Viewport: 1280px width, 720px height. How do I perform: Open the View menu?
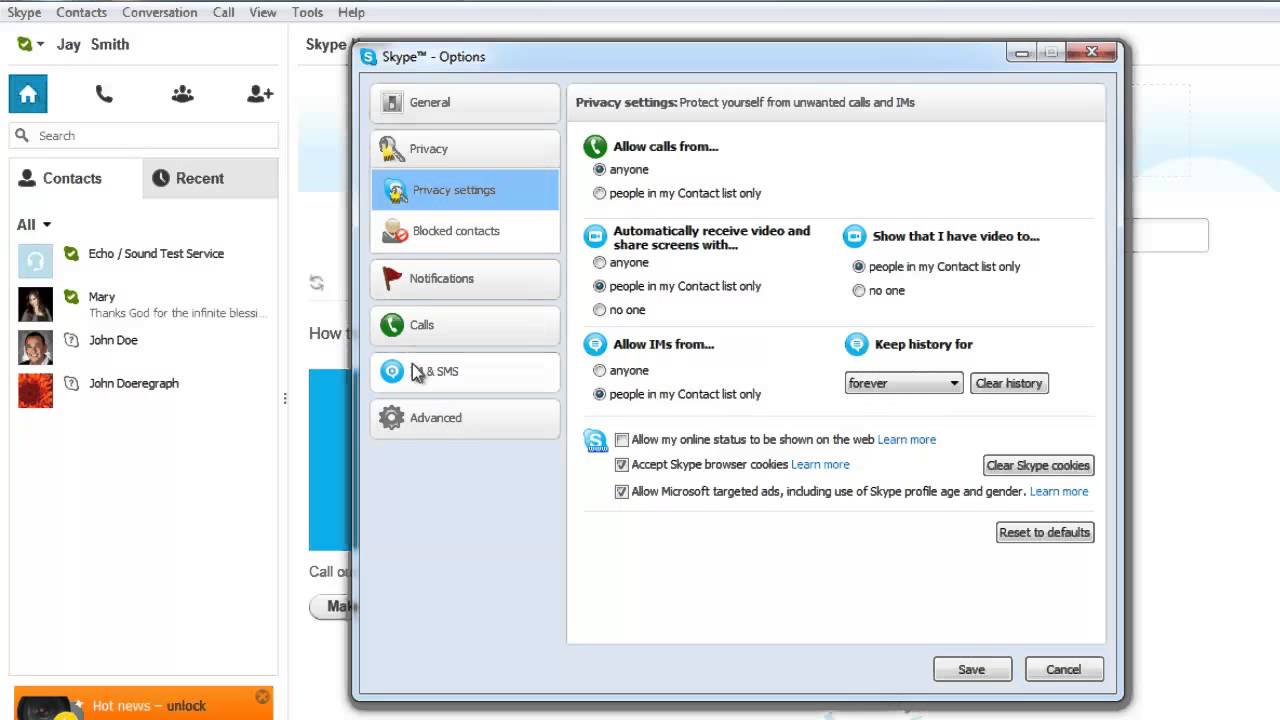263,12
